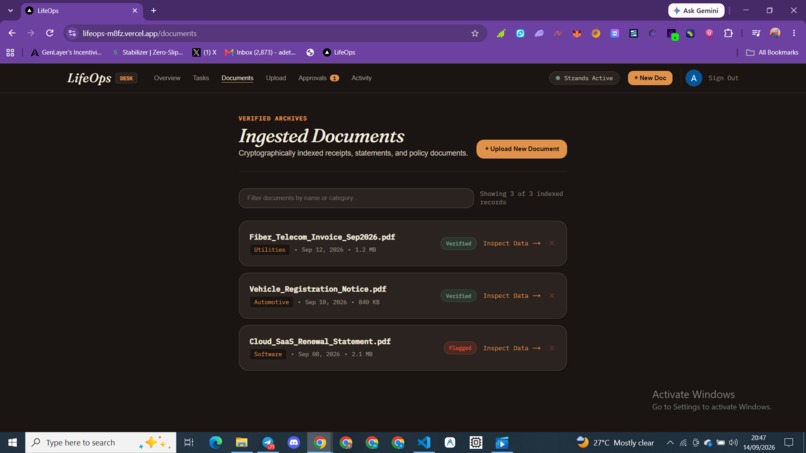This screenshot has width=806, height=453.
Task: Delete Vehicle_Registration_Notice document with X icon
Action: pyautogui.click(x=552, y=296)
